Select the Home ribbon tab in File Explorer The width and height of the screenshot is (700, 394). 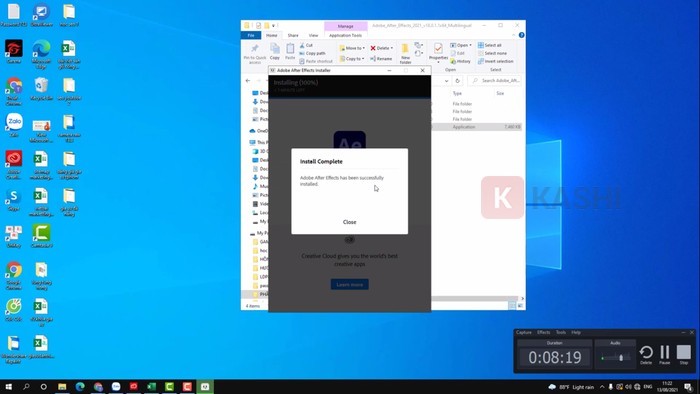tap(271, 35)
